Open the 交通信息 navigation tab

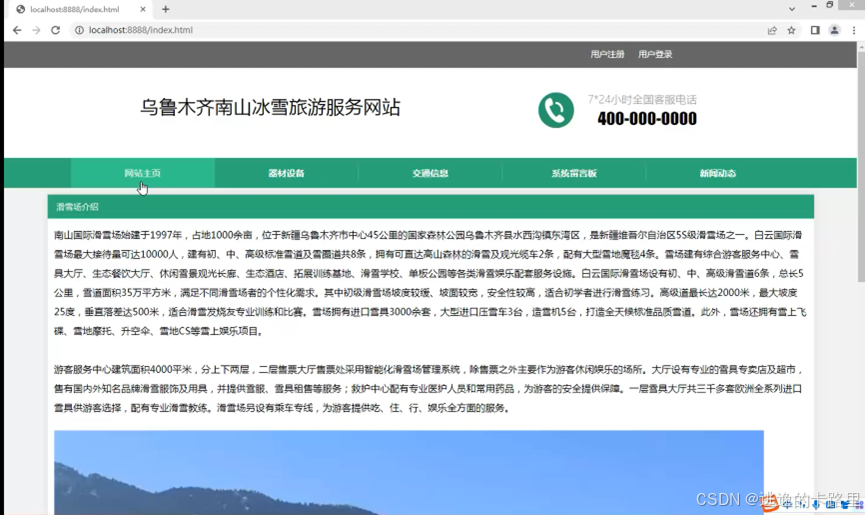coord(430,173)
